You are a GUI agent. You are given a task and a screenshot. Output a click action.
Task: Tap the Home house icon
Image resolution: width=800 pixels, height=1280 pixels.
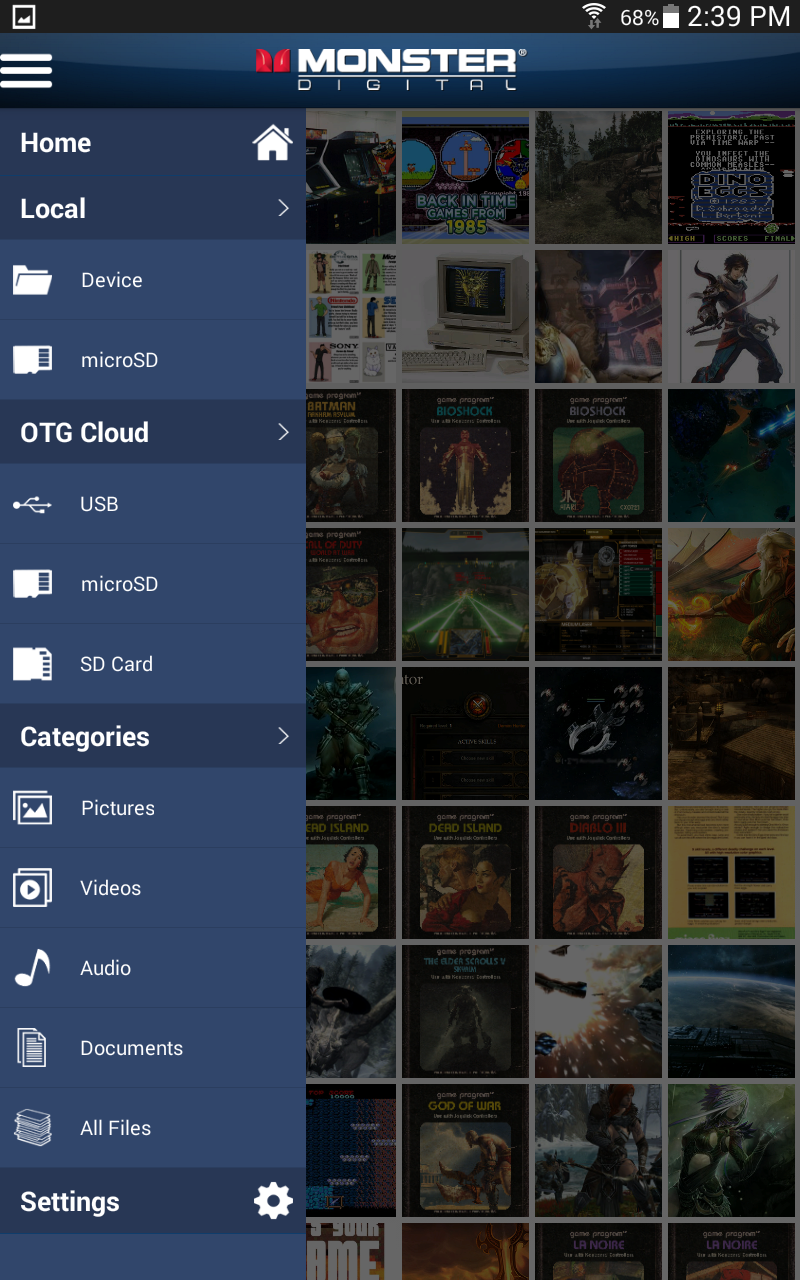pyautogui.click(x=272, y=143)
